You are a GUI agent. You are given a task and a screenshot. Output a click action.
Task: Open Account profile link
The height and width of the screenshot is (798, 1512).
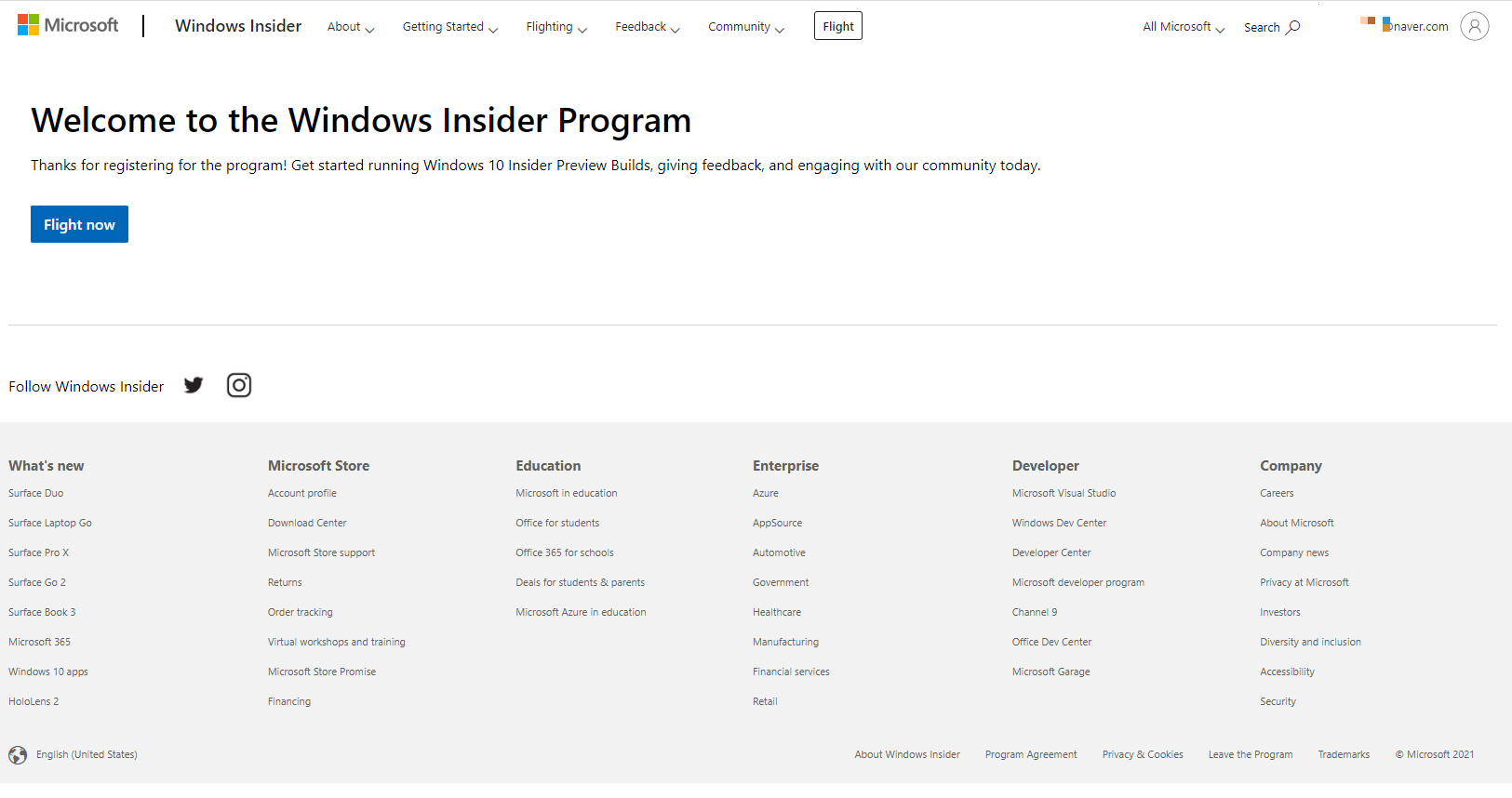[302, 493]
